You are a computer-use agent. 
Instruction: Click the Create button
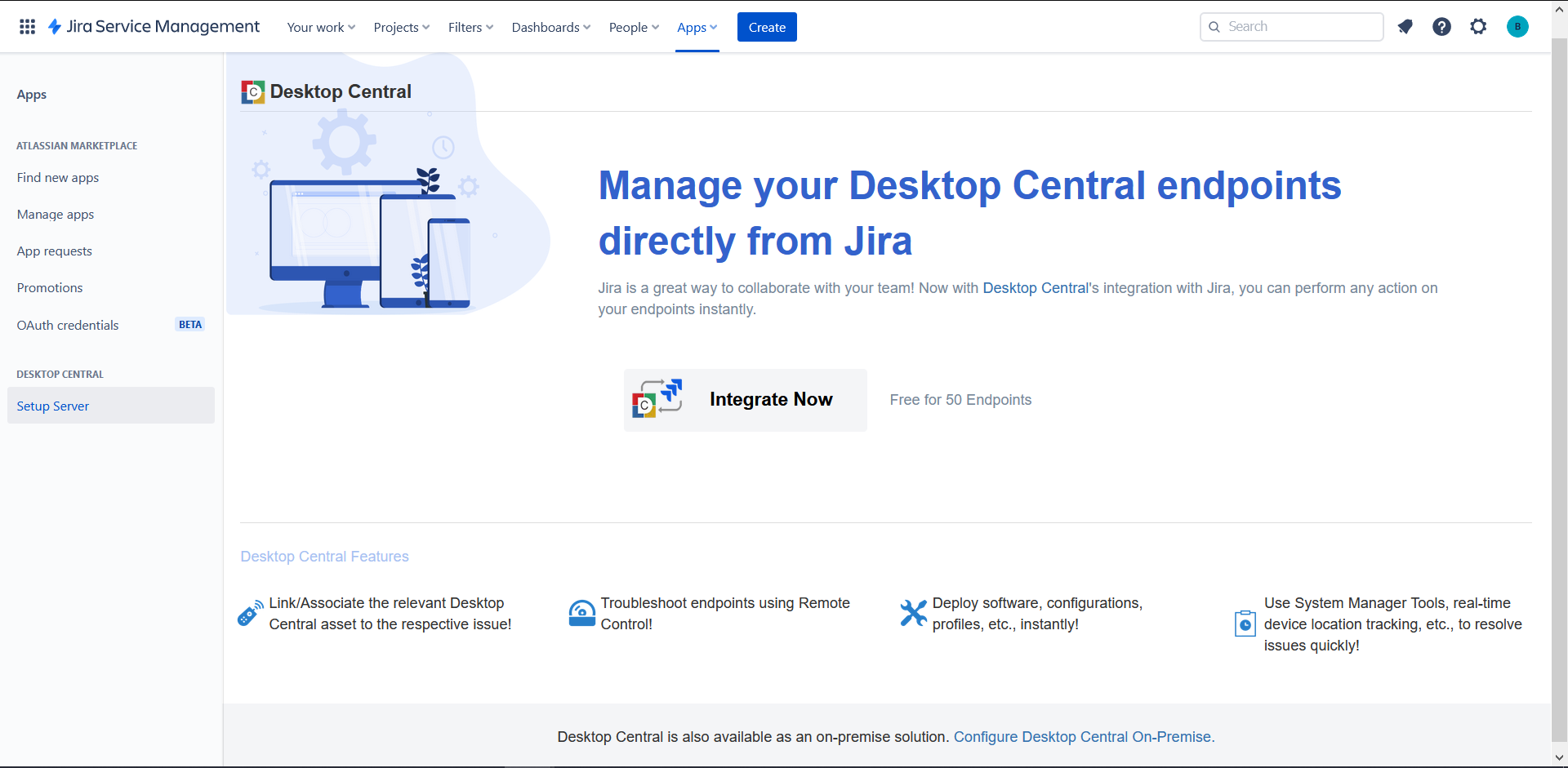coord(767,27)
